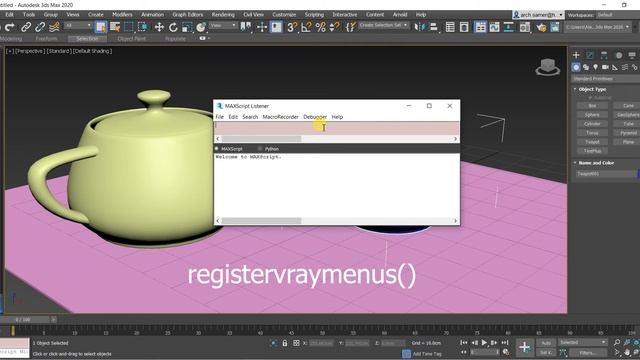
Task: Click the Play Animation button
Action: [484, 343]
